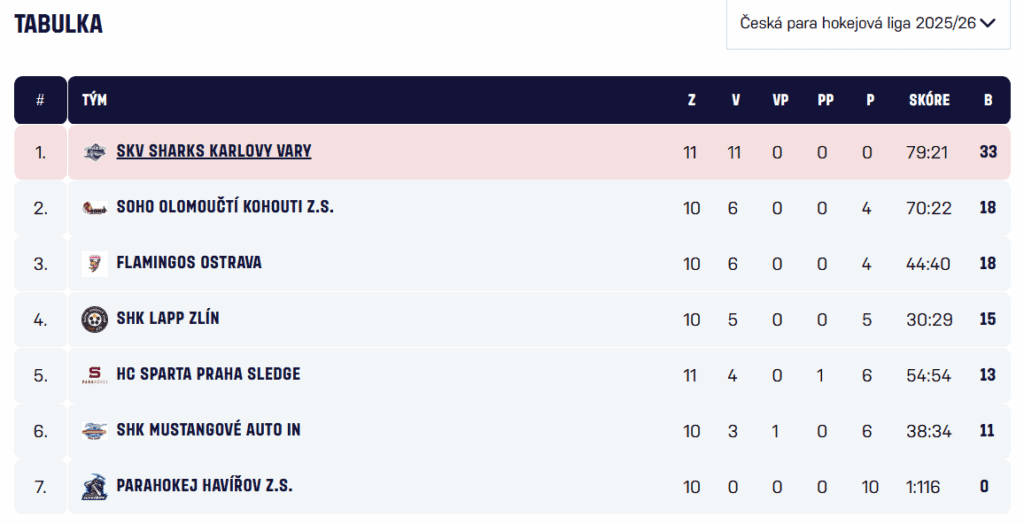The image size is (1024, 524).
Task: Open the SHK LAPP Zlín team name
Action: coord(168,319)
